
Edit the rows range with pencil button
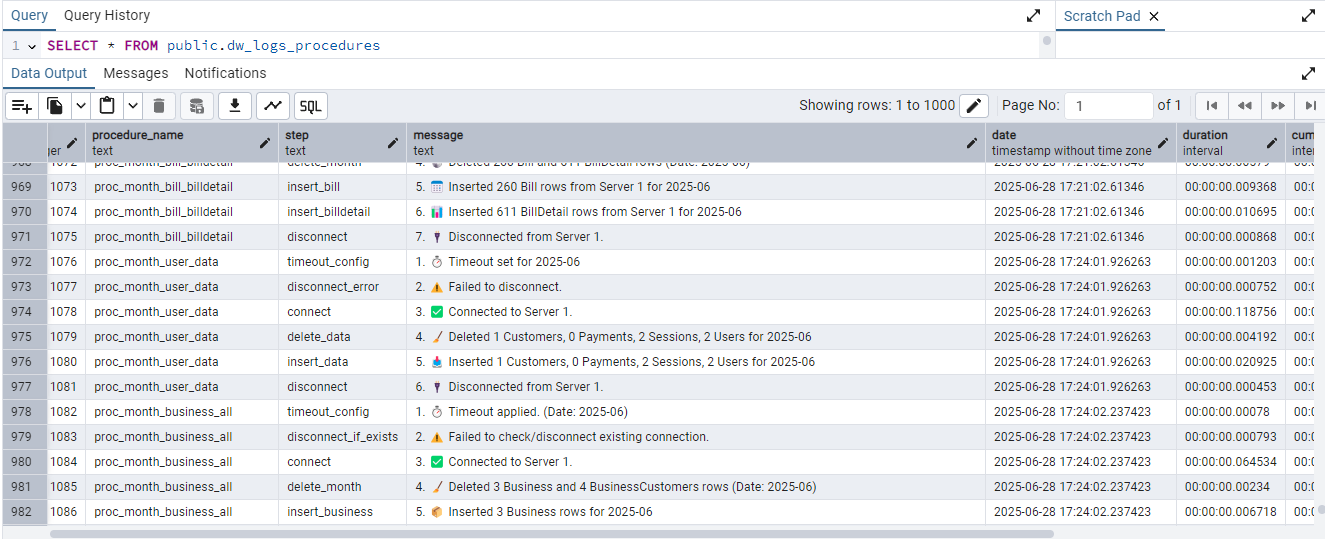(973, 106)
